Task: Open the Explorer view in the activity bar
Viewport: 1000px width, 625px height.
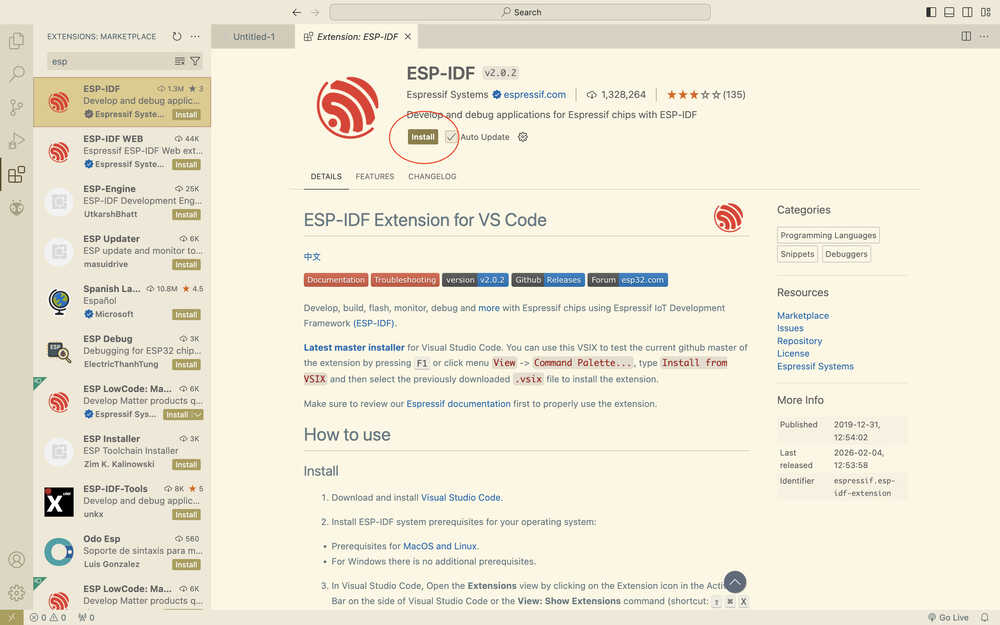Action: 15,38
